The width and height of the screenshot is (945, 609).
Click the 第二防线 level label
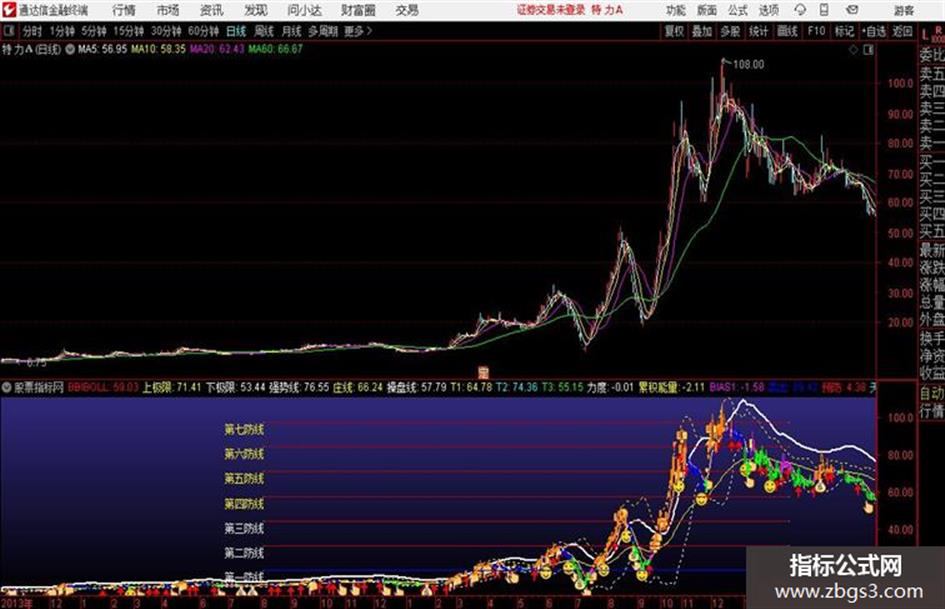click(244, 553)
